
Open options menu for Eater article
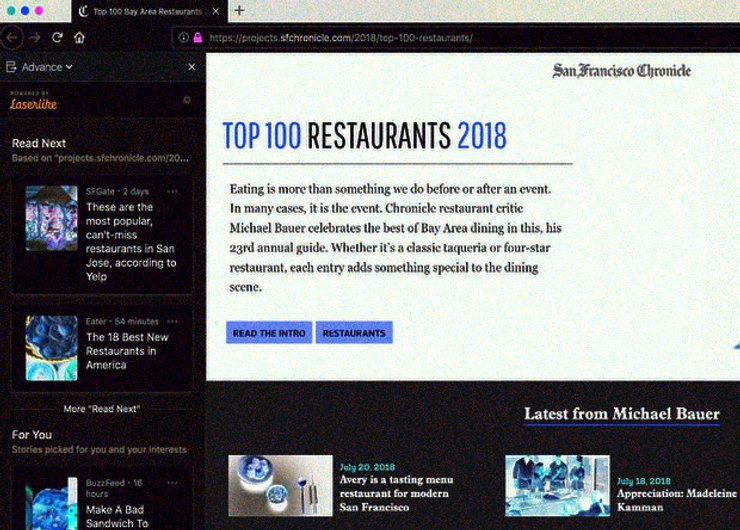coord(172,320)
